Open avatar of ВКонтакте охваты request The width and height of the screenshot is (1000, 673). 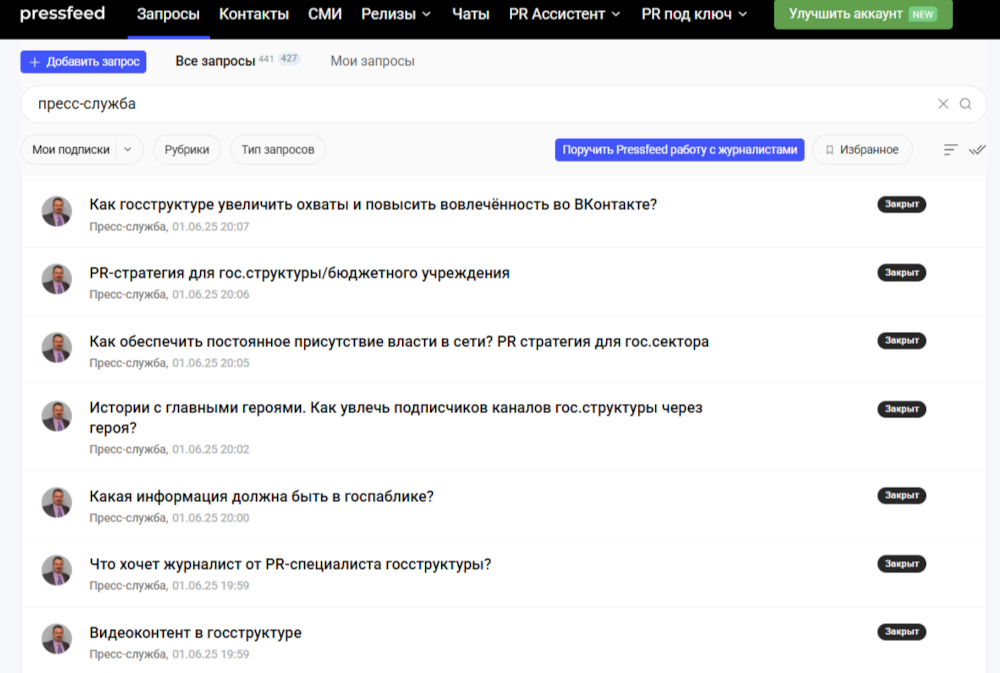coord(57,211)
